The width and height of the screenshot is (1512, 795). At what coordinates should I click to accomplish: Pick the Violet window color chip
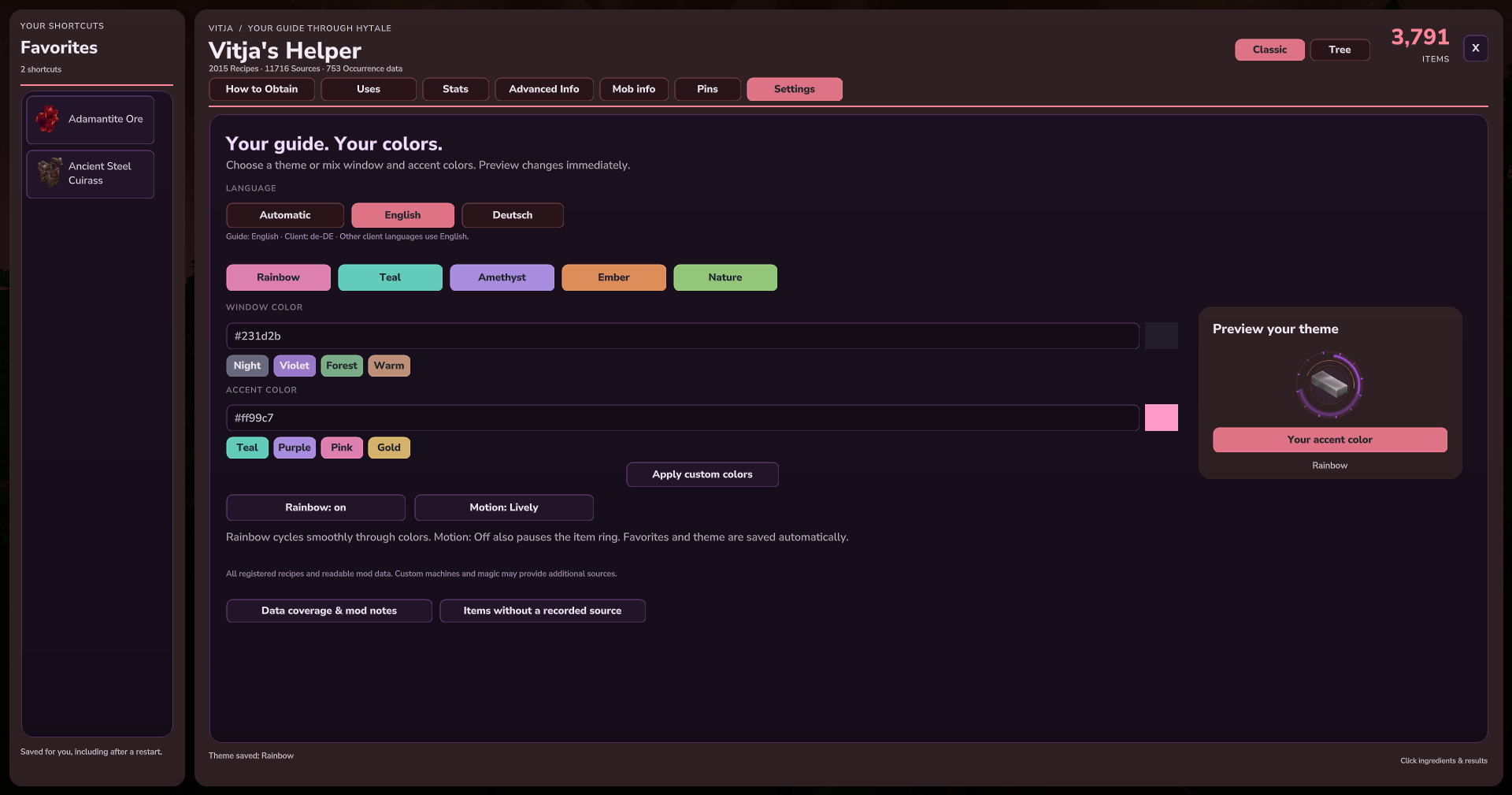click(295, 366)
